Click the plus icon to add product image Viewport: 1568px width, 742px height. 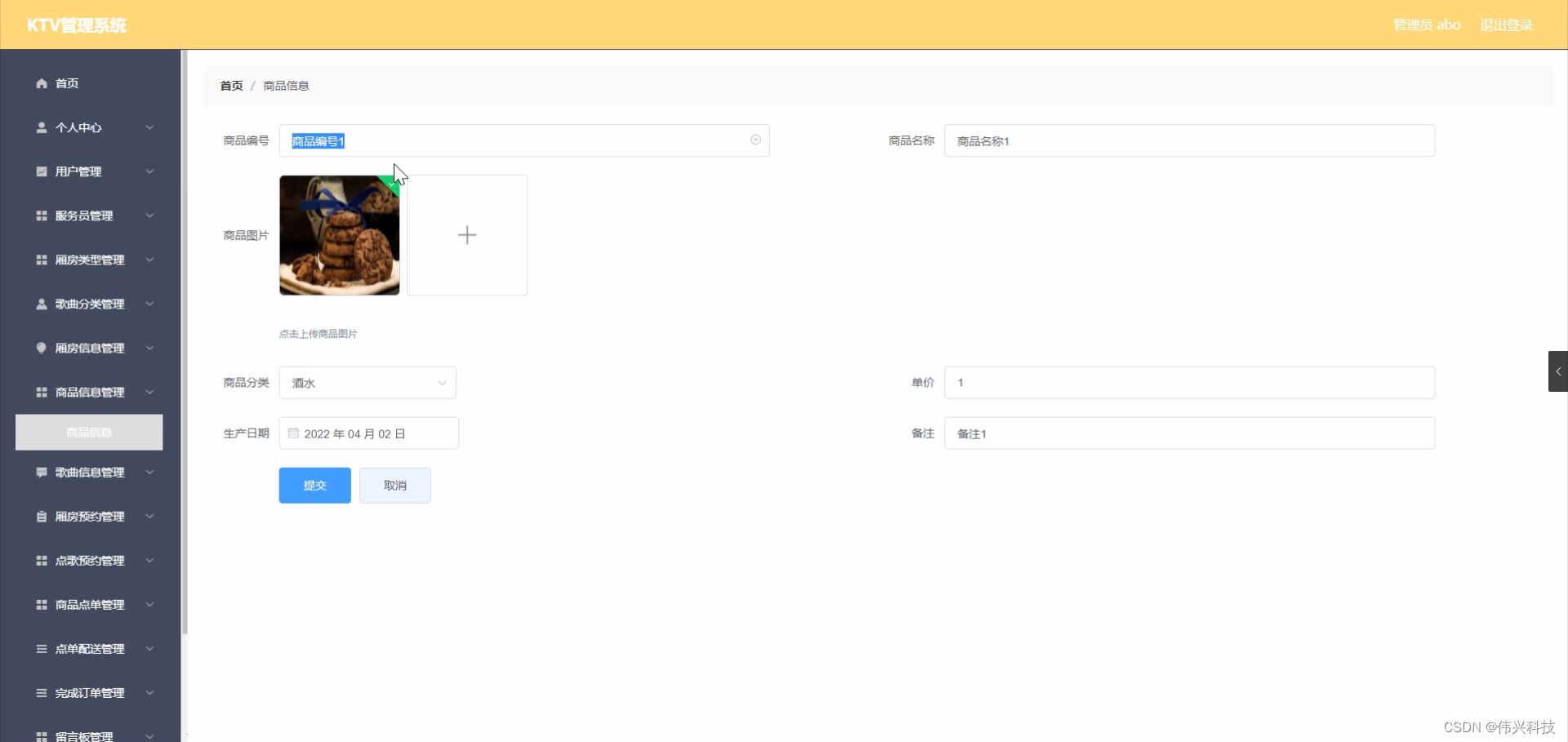466,235
